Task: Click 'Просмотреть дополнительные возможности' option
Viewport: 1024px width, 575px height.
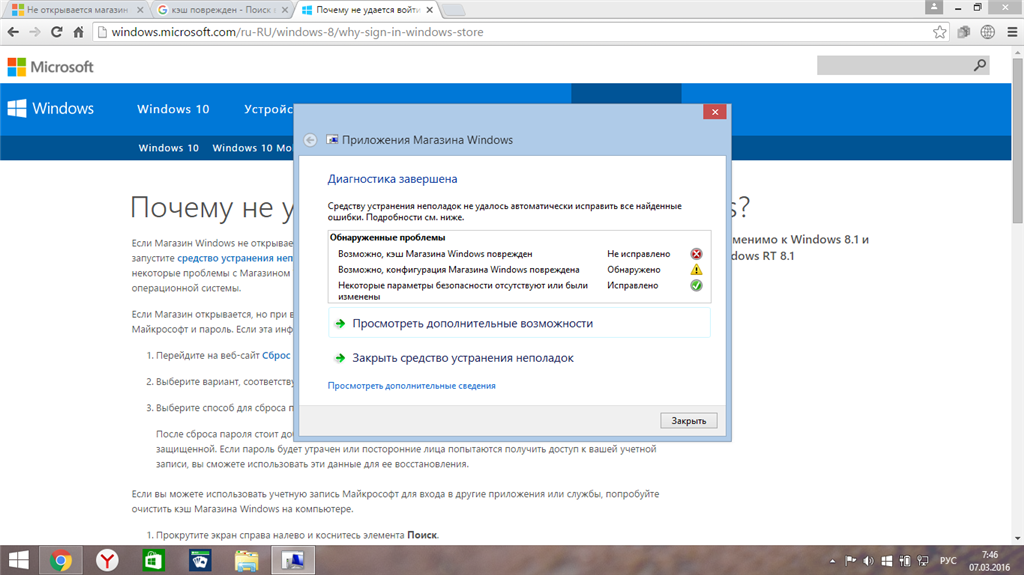Action: tap(519, 323)
